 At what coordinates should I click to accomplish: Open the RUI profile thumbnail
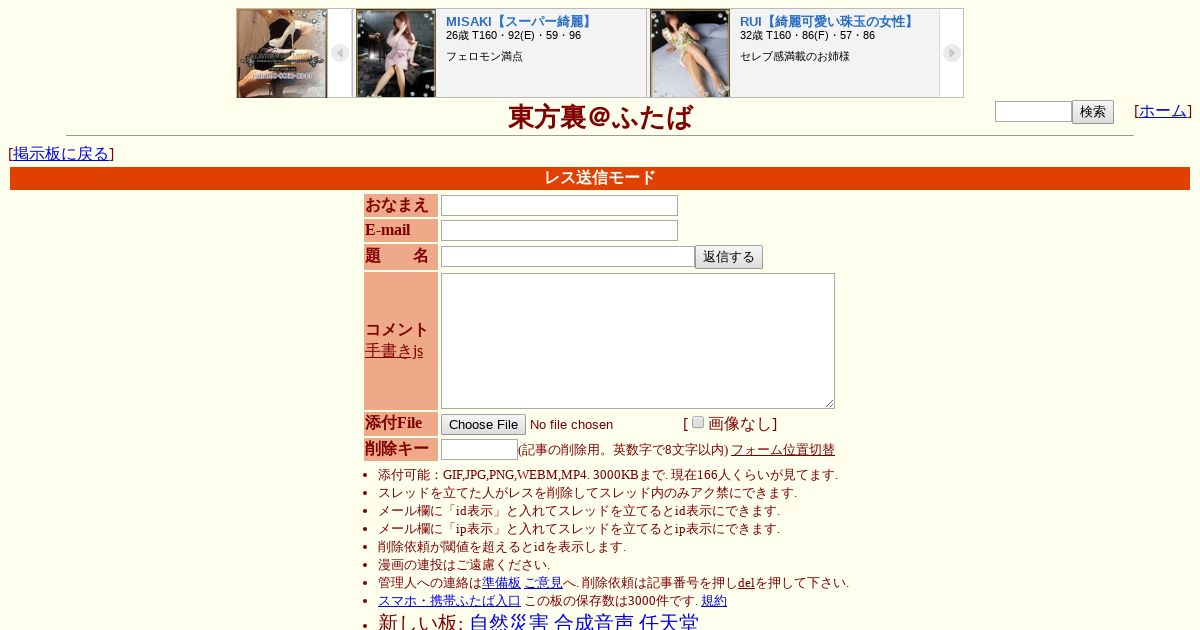tap(690, 53)
